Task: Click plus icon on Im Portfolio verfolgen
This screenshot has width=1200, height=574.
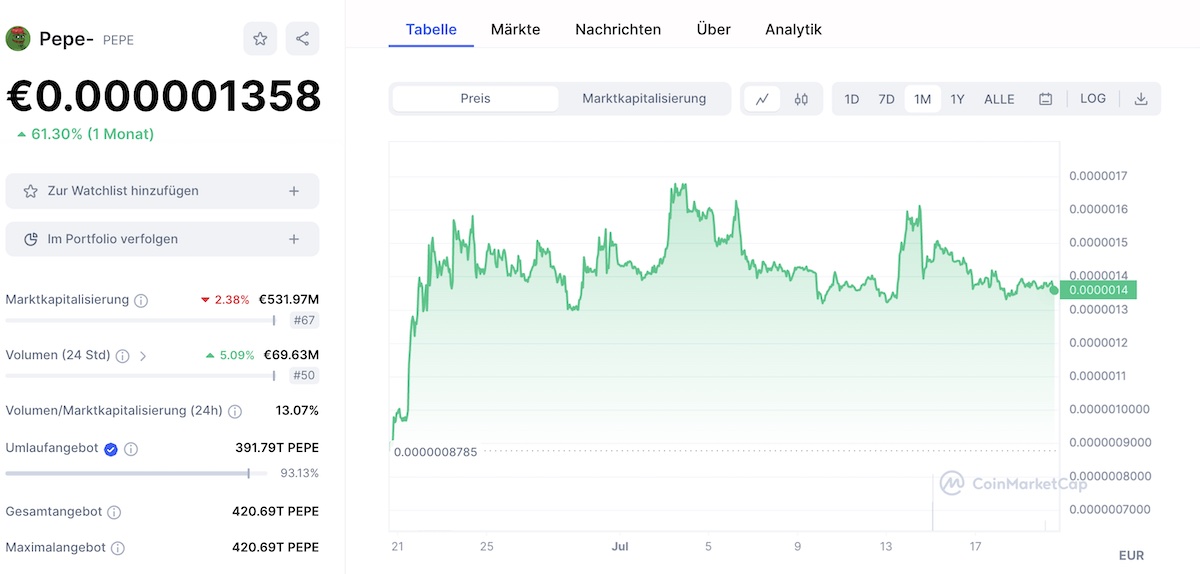Action: tap(294, 239)
